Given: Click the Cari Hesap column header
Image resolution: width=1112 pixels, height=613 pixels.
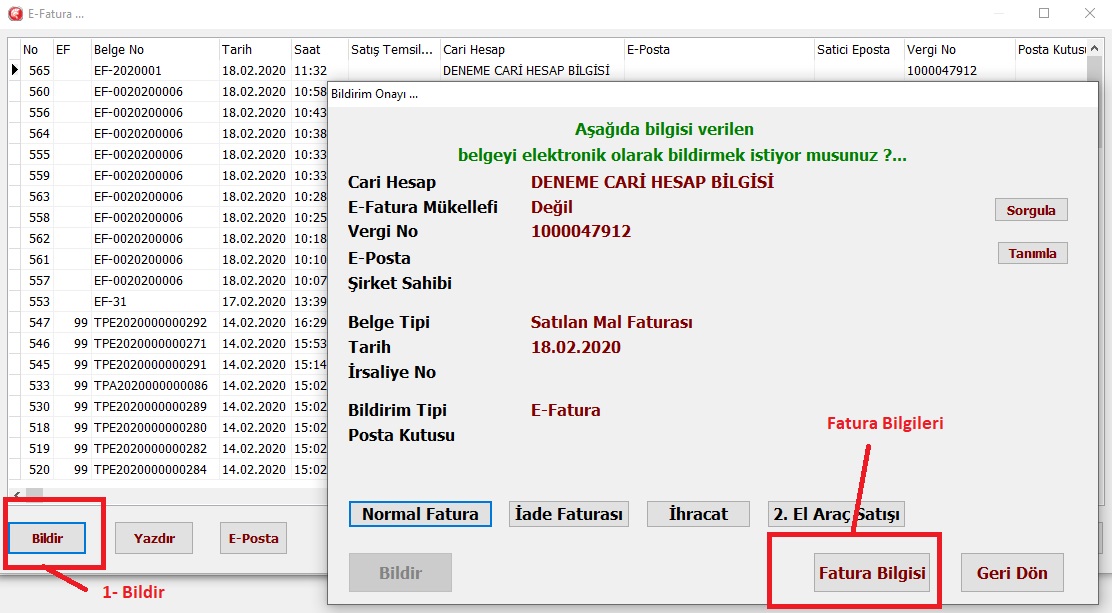Looking at the screenshot, I should (x=530, y=49).
